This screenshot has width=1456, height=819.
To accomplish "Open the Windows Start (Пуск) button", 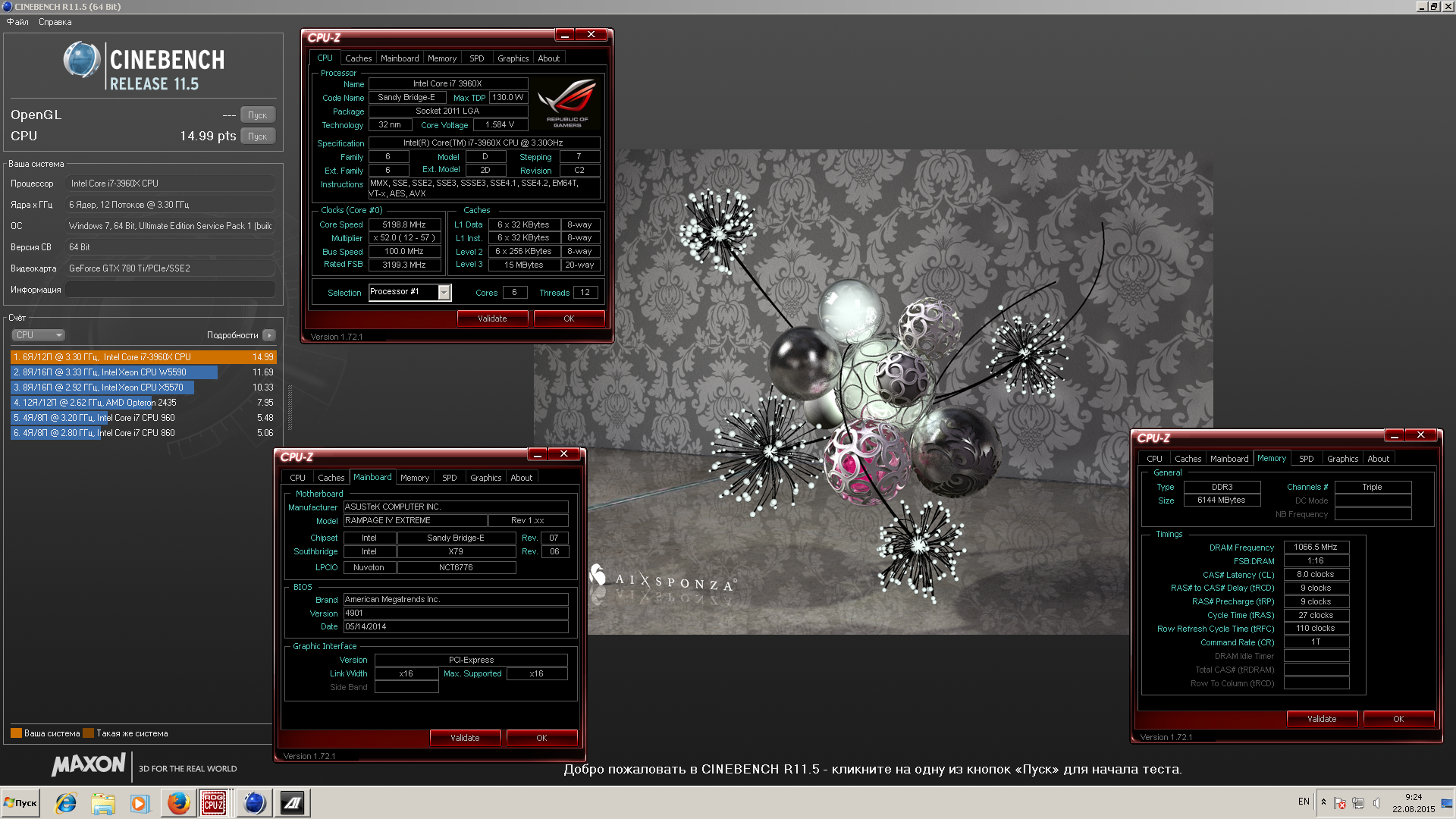I will tap(20, 803).
